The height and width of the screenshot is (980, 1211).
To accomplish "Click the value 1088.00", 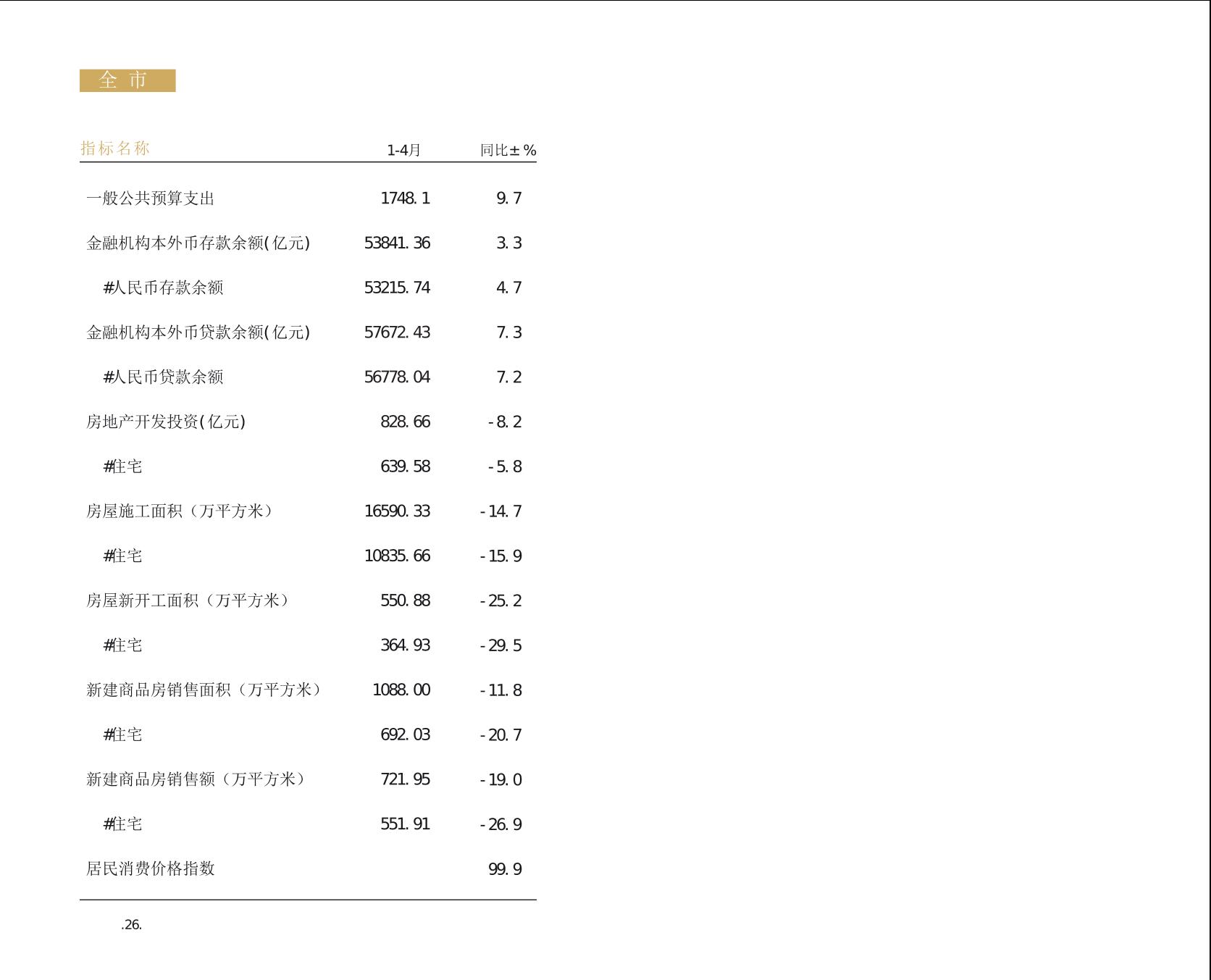I will [401, 690].
